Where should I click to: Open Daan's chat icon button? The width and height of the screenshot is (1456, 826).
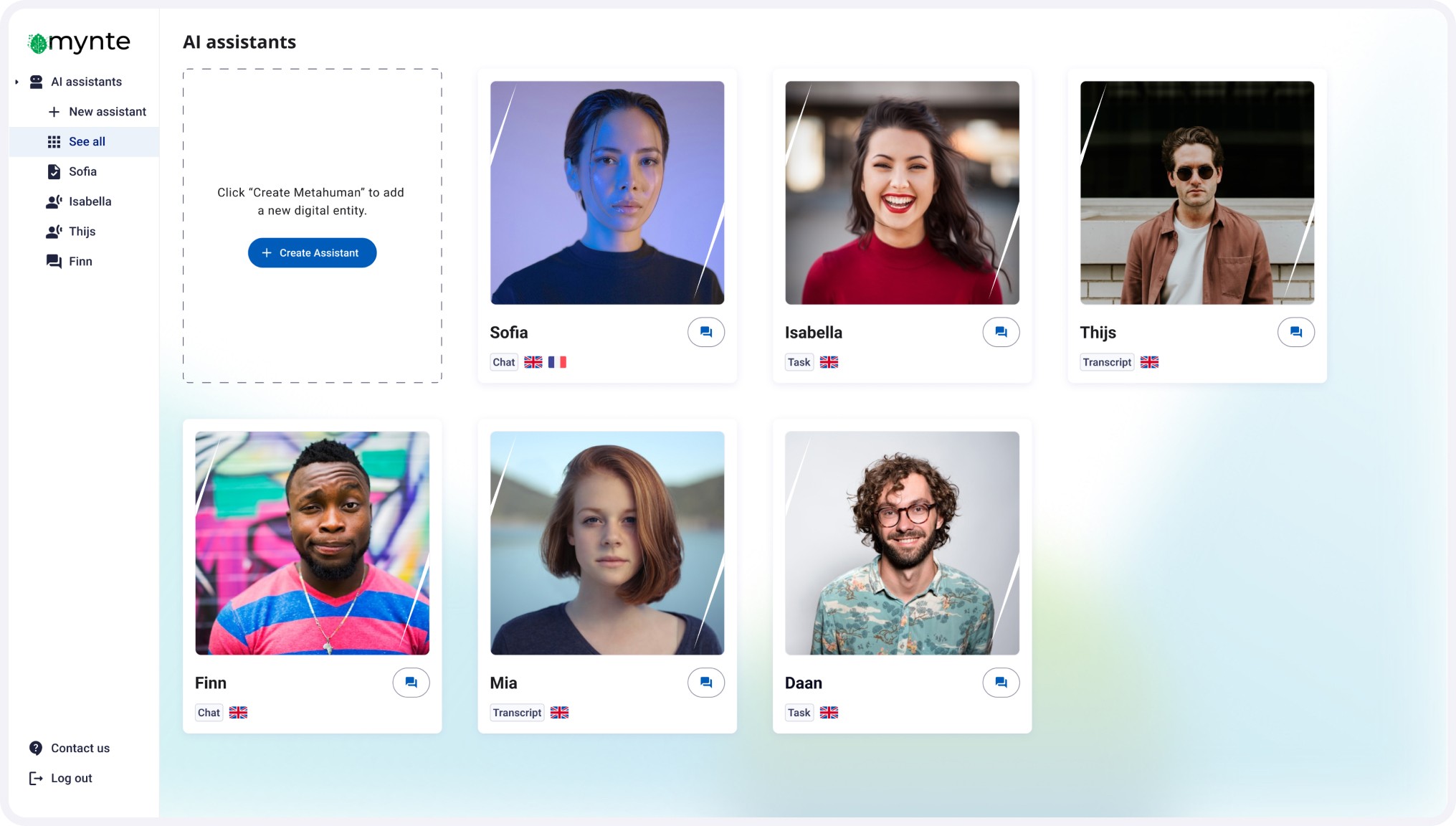point(1001,683)
